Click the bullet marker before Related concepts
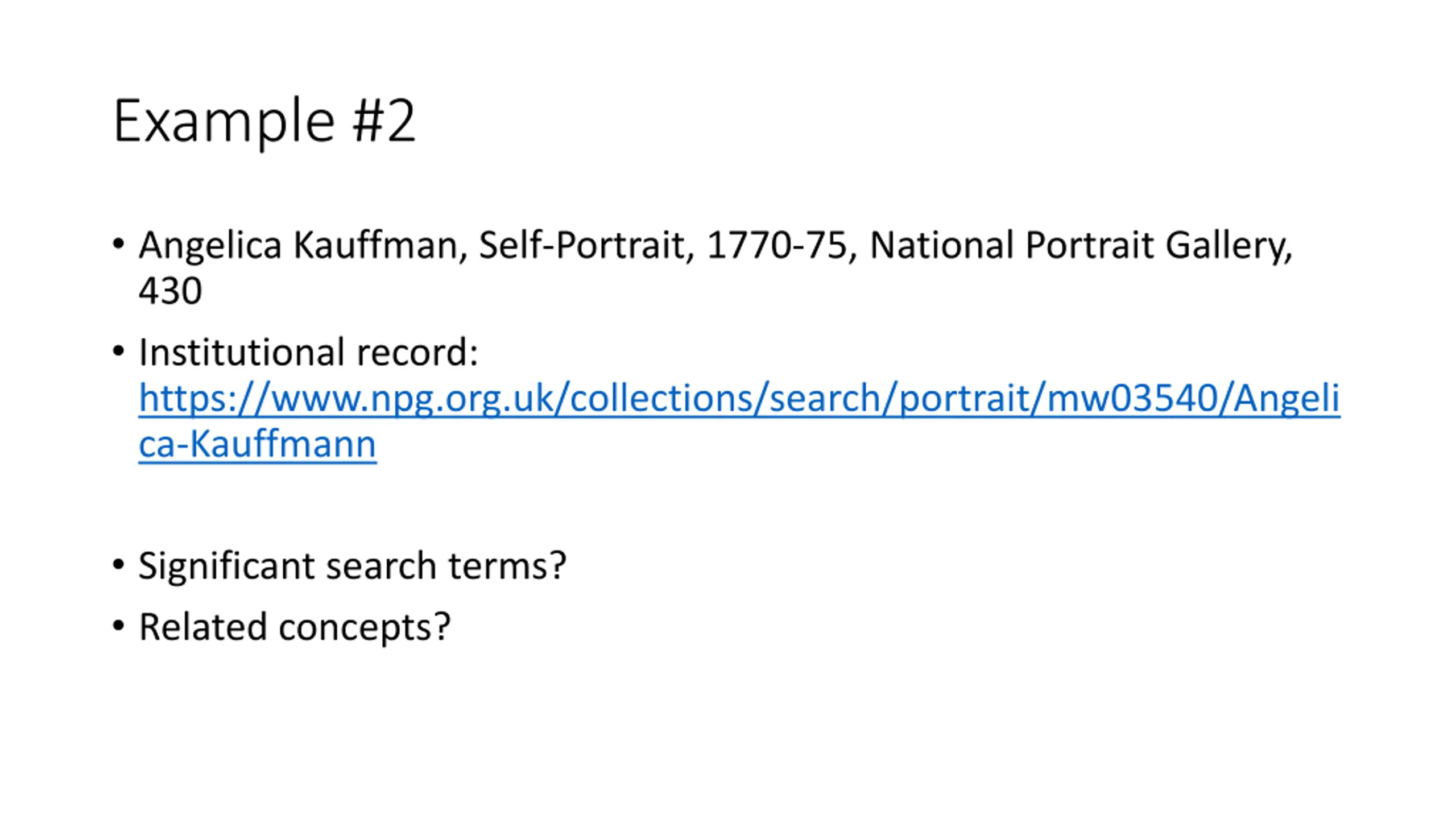This screenshot has height=819, width=1456. 118,626
